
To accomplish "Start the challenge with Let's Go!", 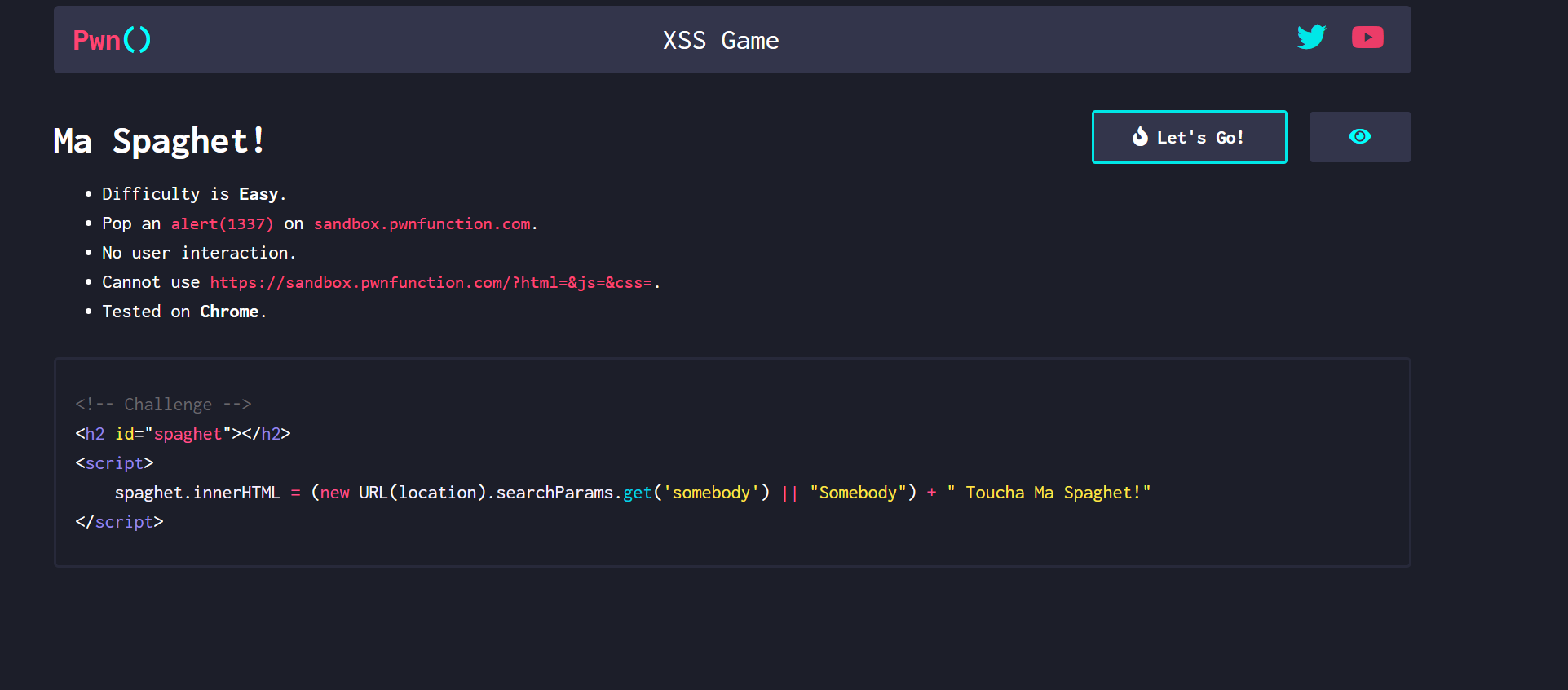I will pos(1190,137).
